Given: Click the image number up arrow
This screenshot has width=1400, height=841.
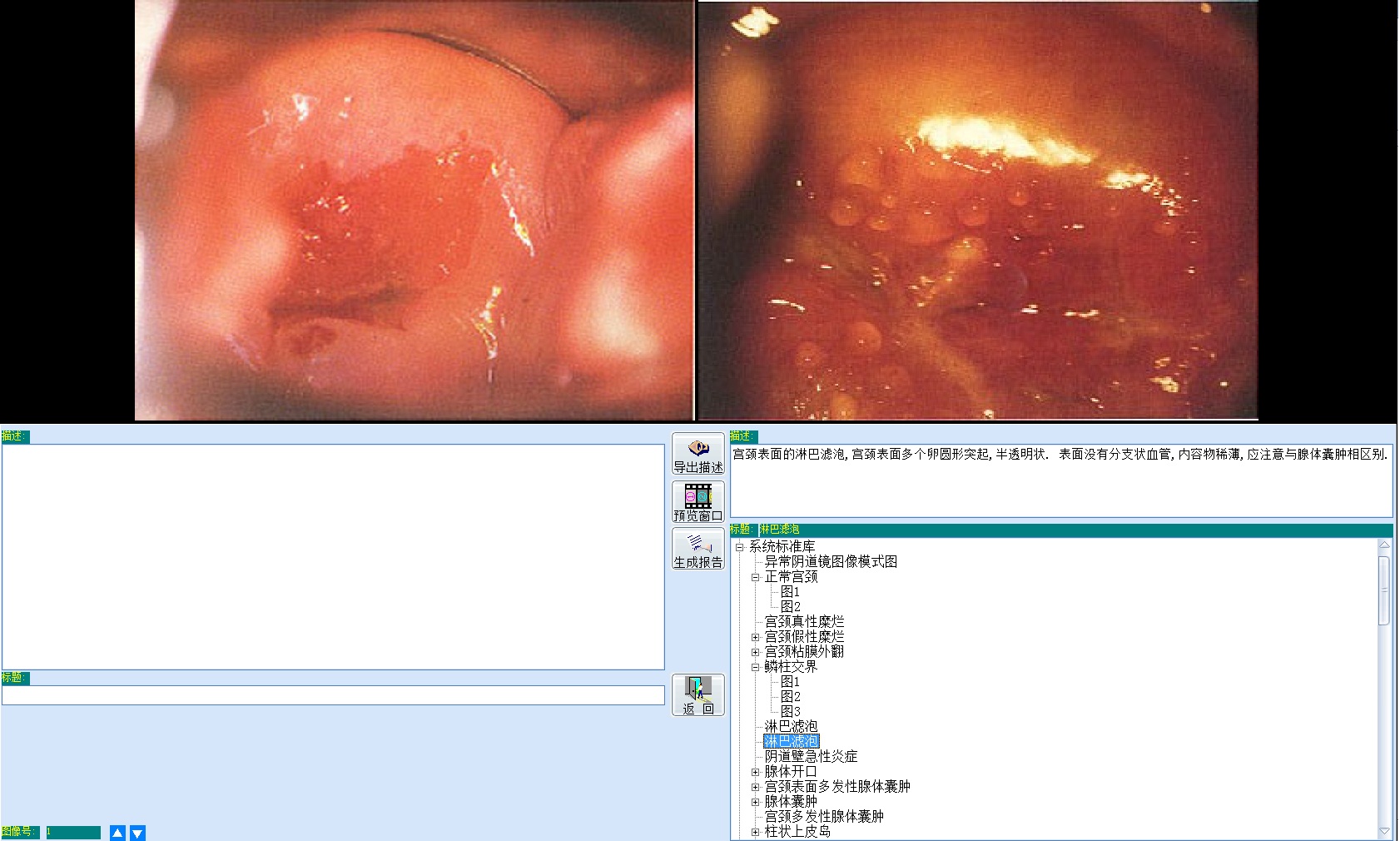Looking at the screenshot, I should (x=117, y=833).
